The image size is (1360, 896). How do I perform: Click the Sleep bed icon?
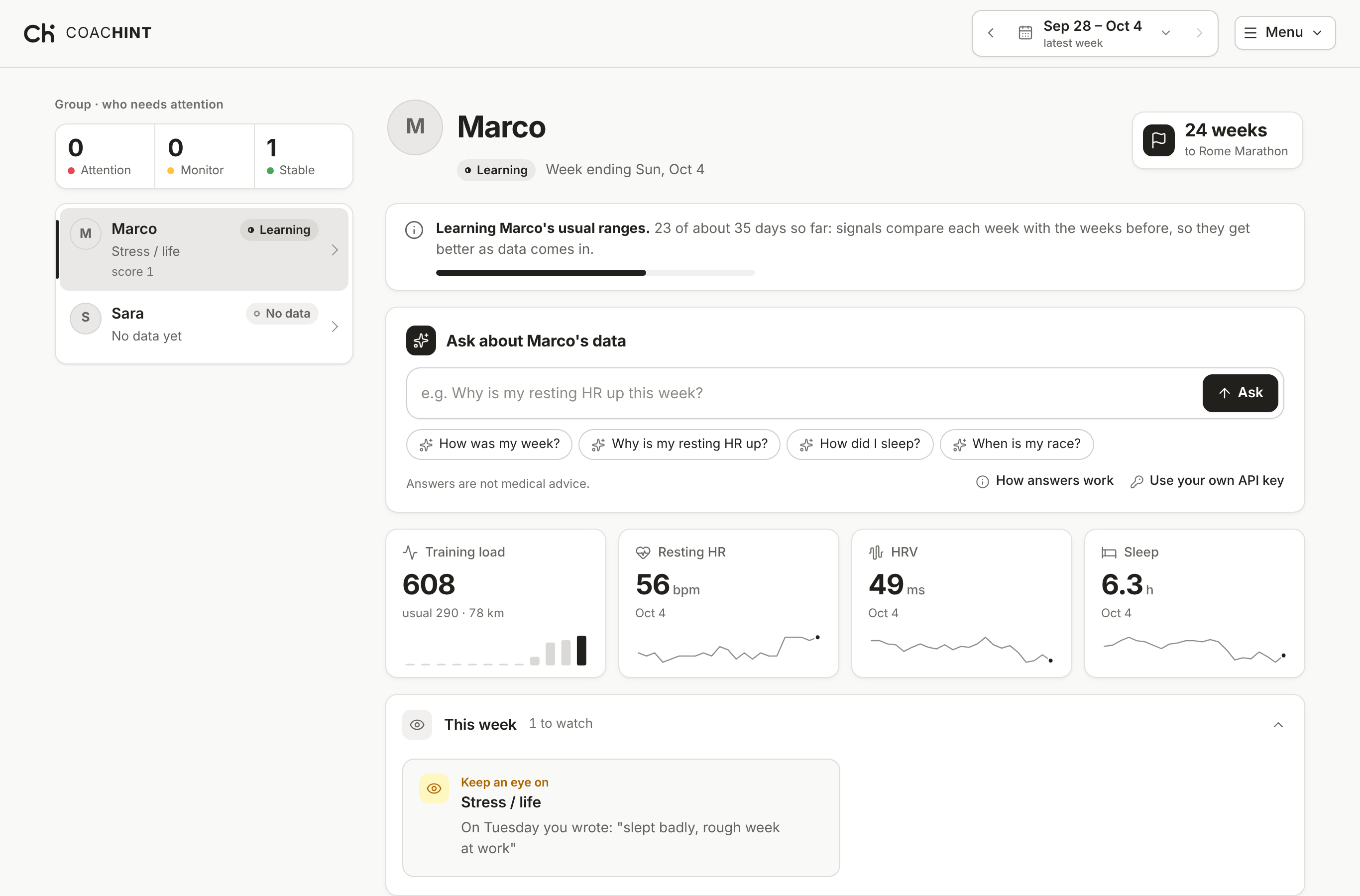[1109, 552]
